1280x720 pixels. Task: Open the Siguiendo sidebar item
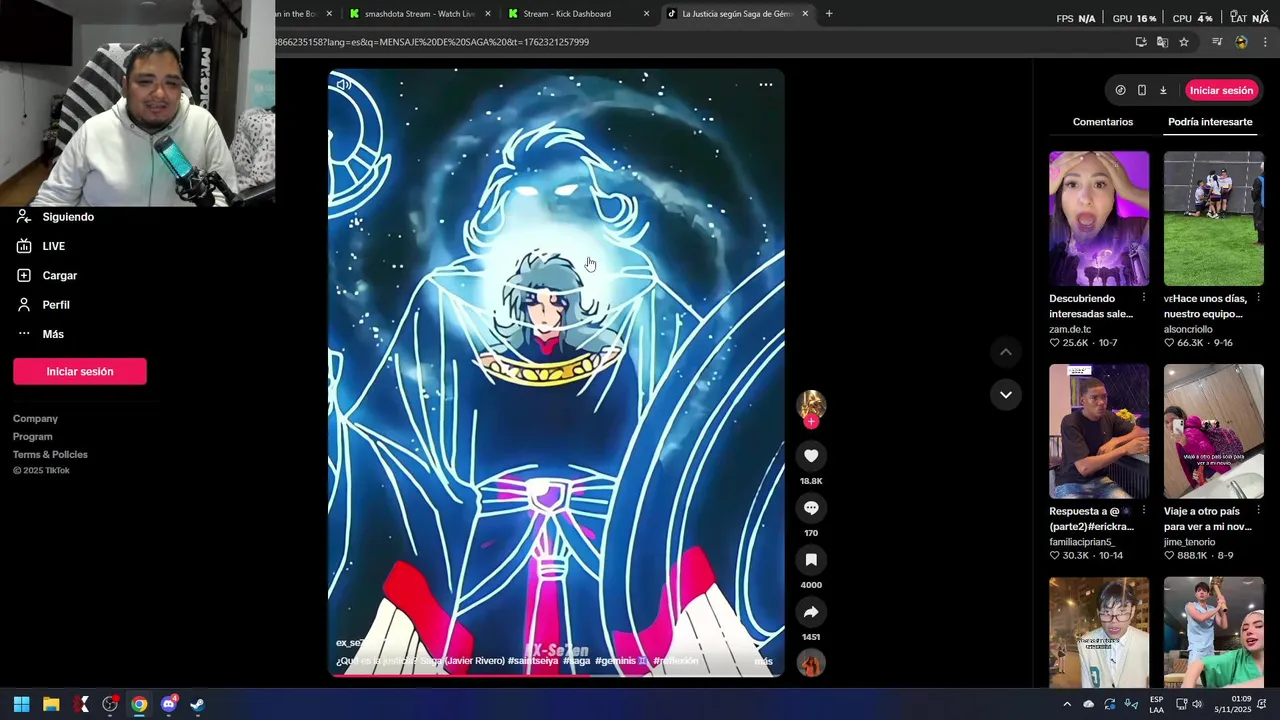point(68,217)
